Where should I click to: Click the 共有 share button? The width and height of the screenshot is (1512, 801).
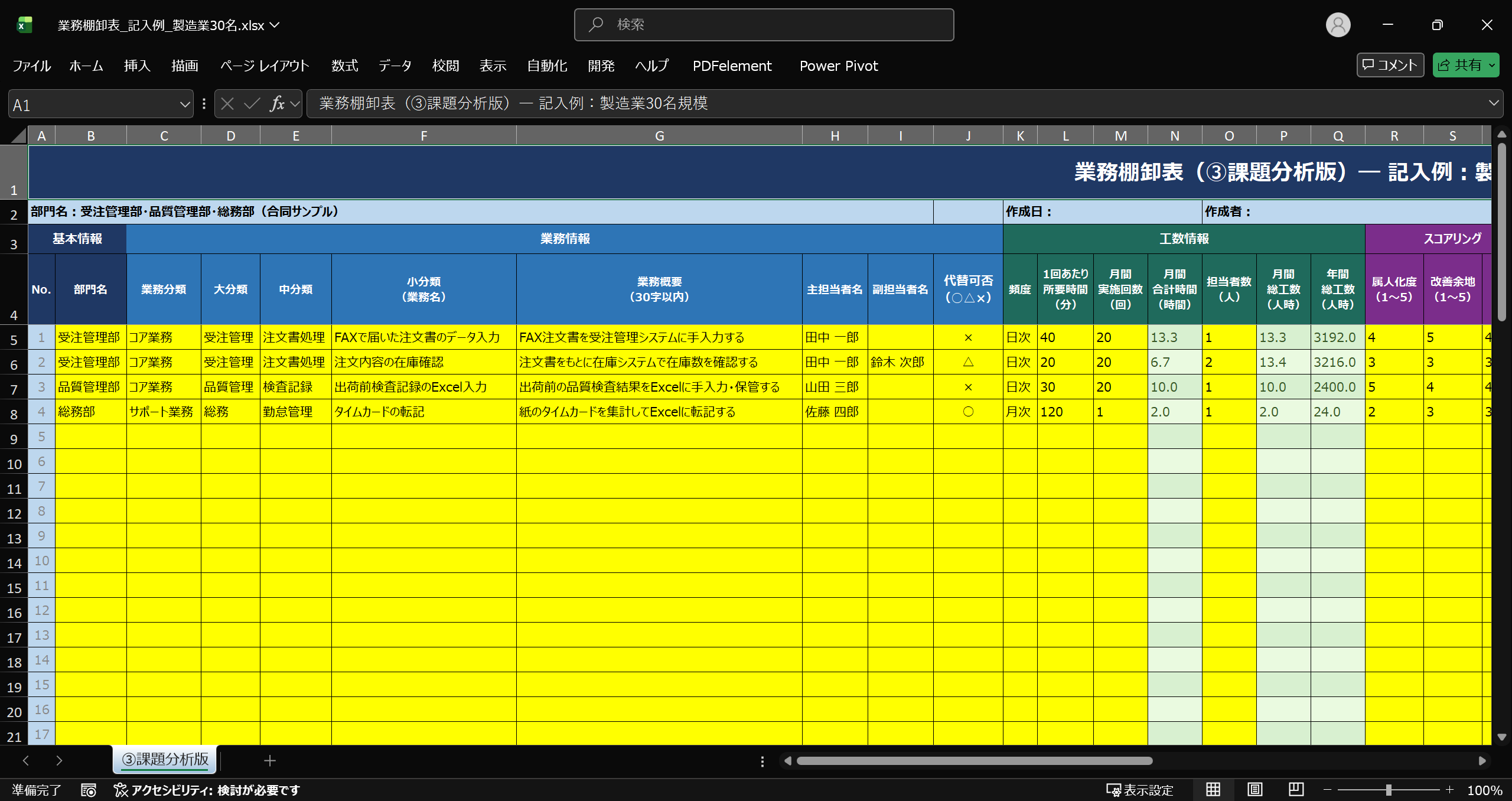[1460, 65]
